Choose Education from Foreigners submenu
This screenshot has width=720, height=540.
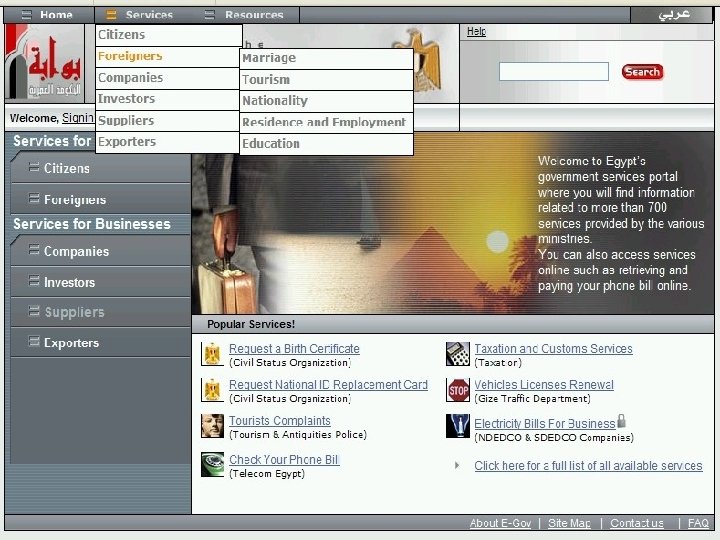point(326,144)
